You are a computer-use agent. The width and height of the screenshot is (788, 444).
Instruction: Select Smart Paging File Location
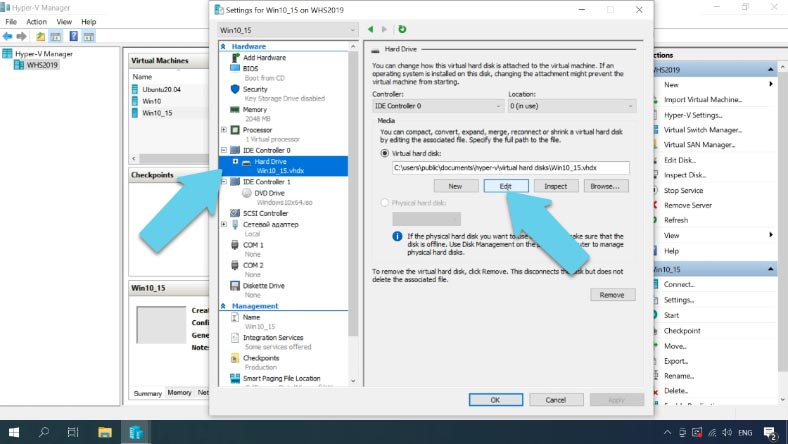(281, 378)
